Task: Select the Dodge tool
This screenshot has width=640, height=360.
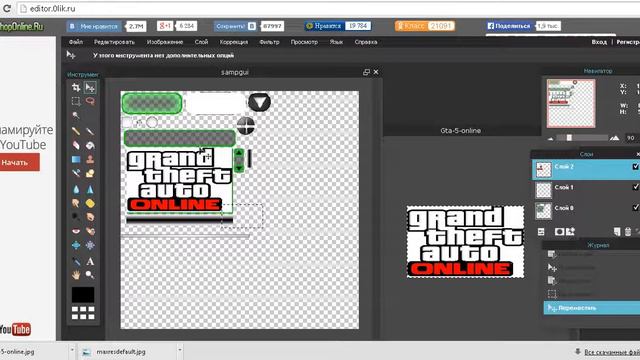Action: pos(76,217)
